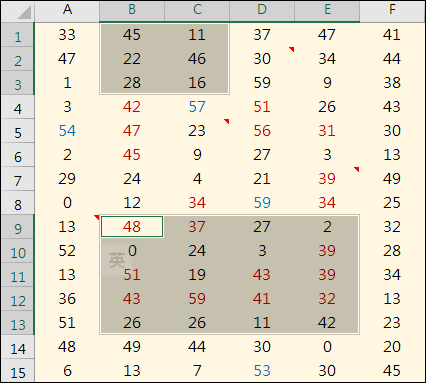Click red 32 in cell E12
Screen dimensions: 426x383
[327, 299]
